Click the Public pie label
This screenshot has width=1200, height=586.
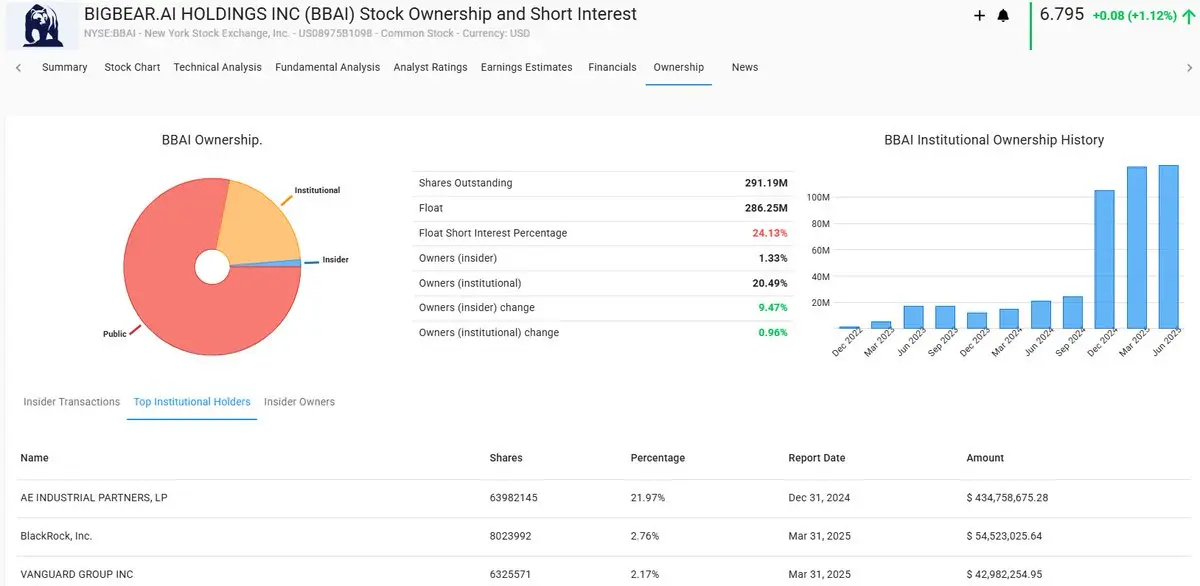[x=115, y=334]
